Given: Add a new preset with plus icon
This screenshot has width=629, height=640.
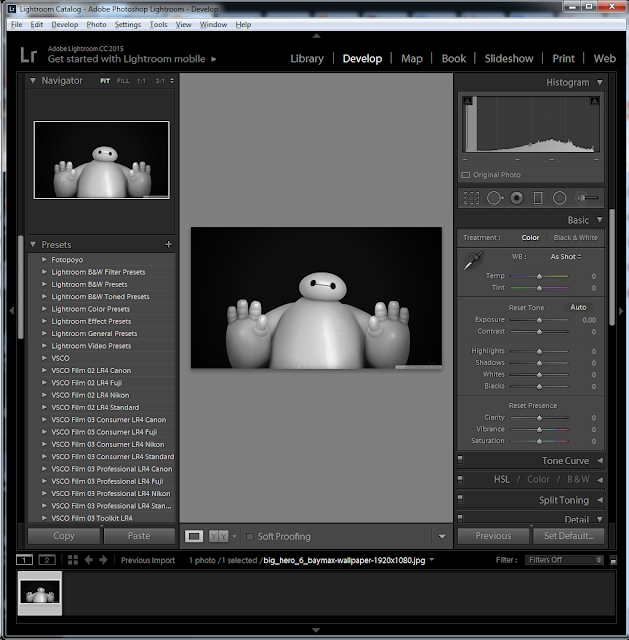Looking at the screenshot, I should pos(169,244).
